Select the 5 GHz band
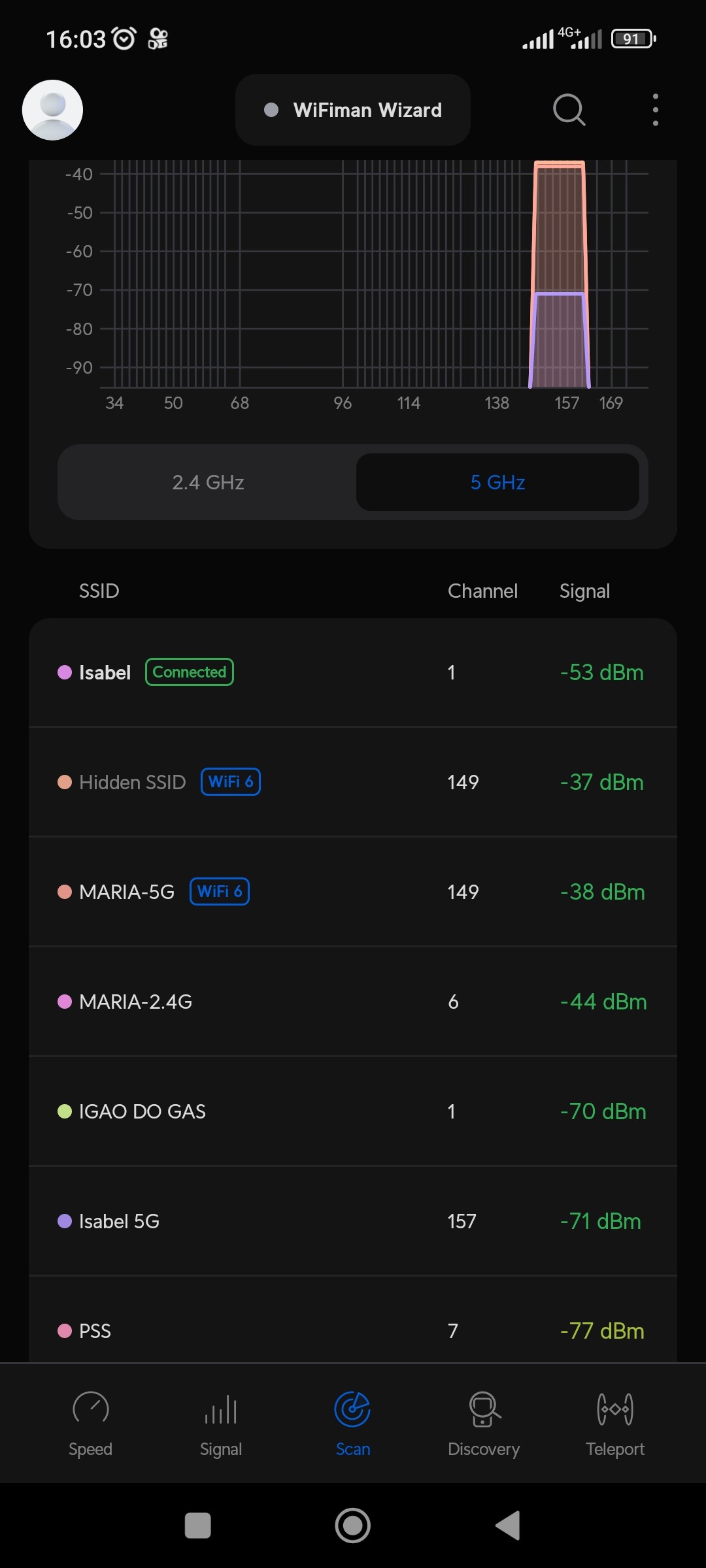 (497, 482)
